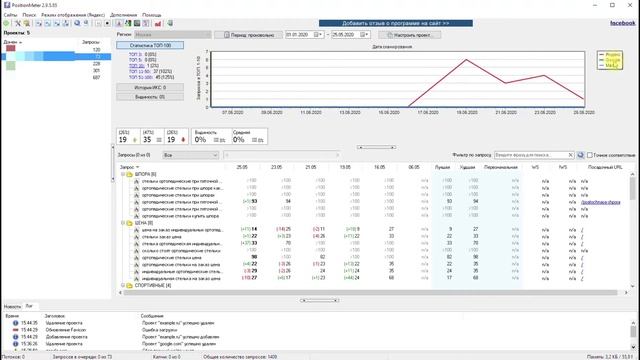Click the История ИКС button
640x360 pixels.
[150, 87]
